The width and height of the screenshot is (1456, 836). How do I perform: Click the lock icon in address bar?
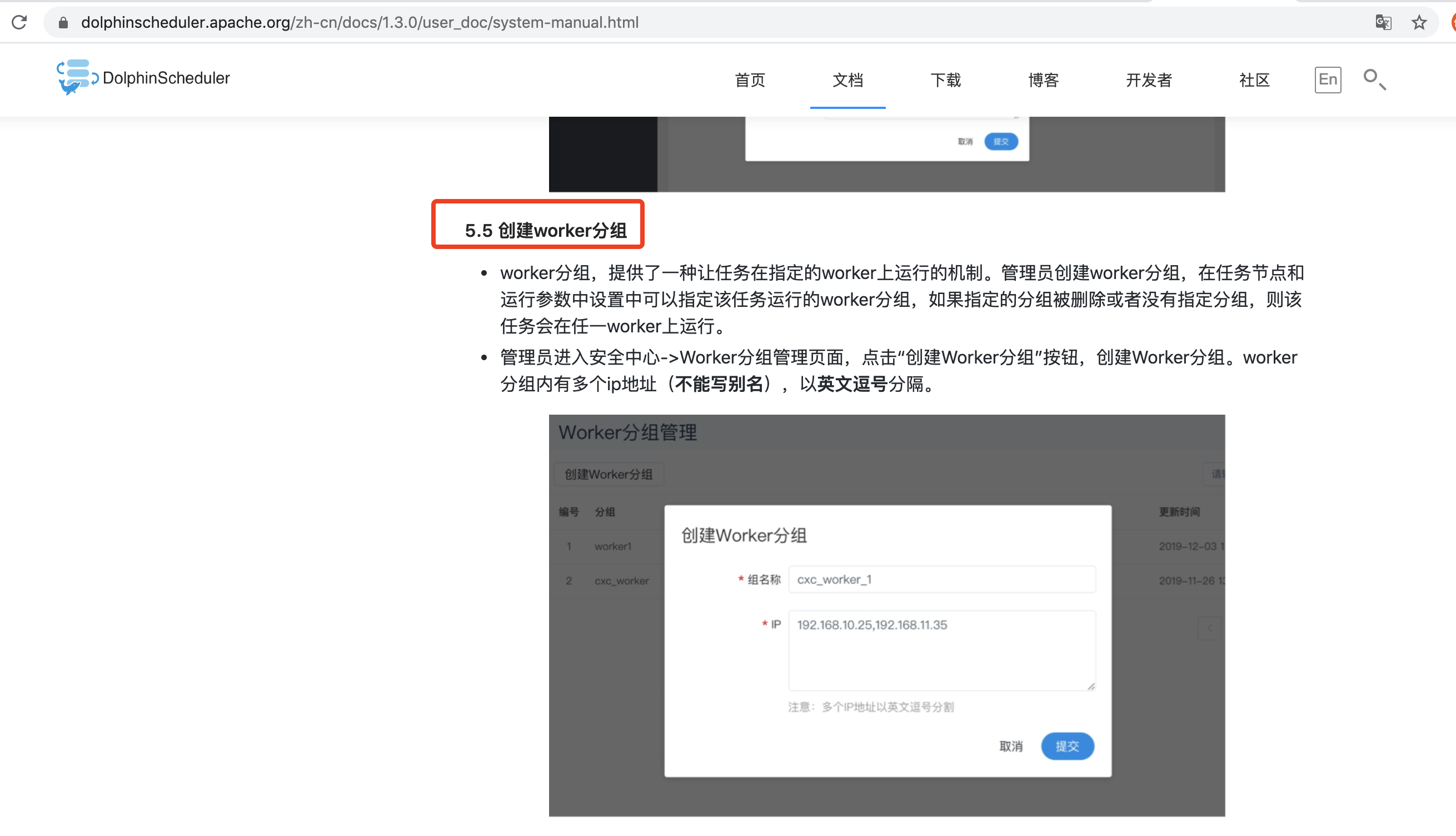click(x=64, y=22)
